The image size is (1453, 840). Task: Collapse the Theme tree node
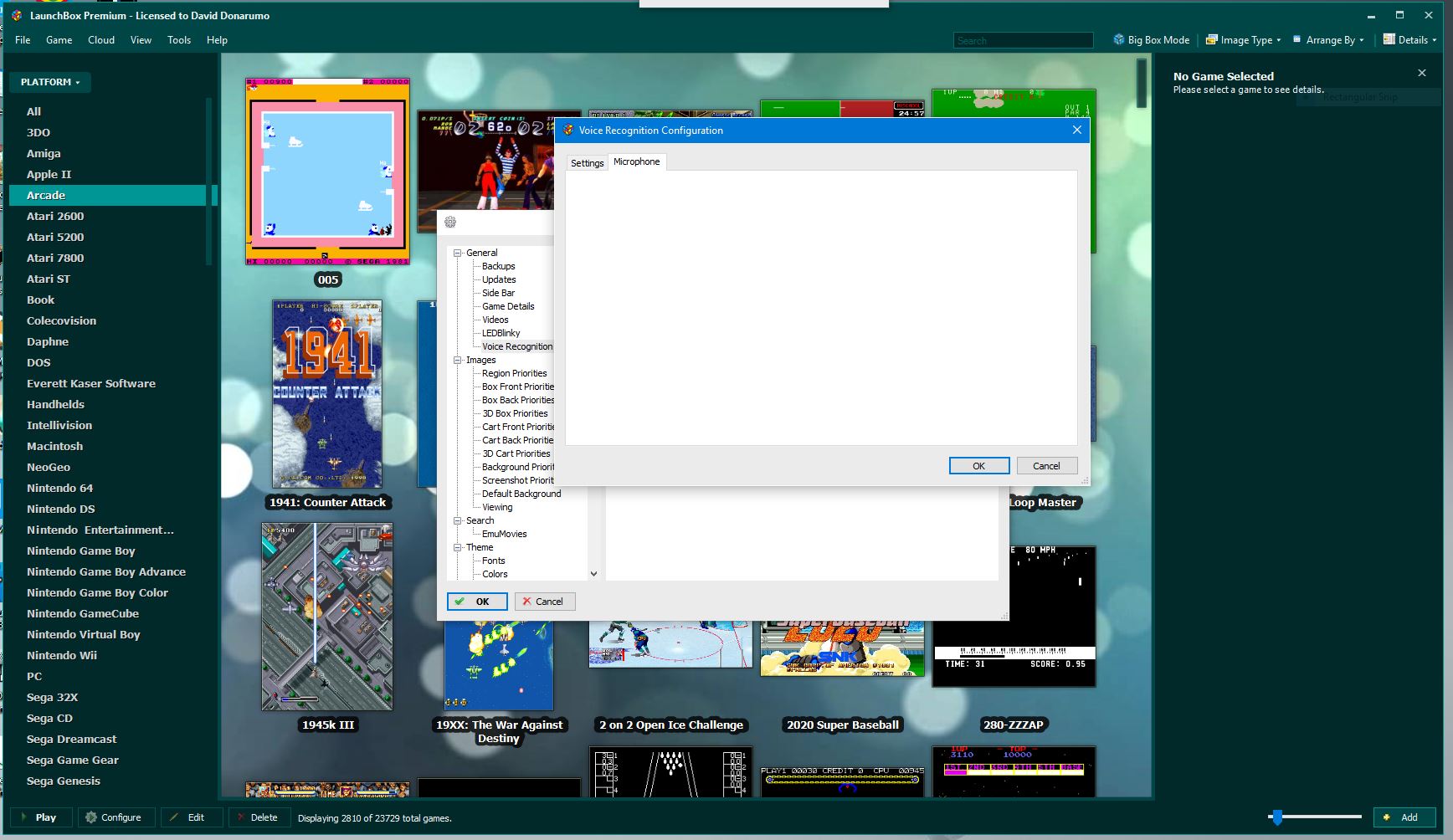[x=458, y=547]
